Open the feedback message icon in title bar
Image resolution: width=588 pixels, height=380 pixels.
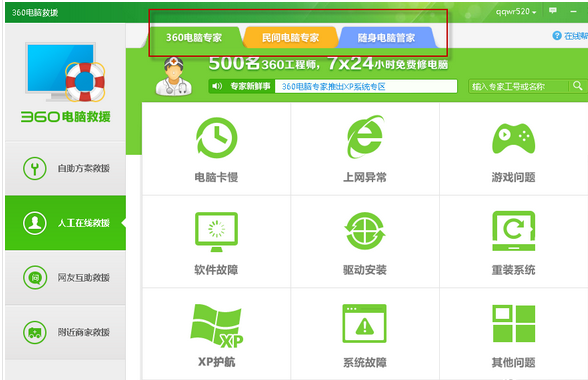(x=553, y=11)
